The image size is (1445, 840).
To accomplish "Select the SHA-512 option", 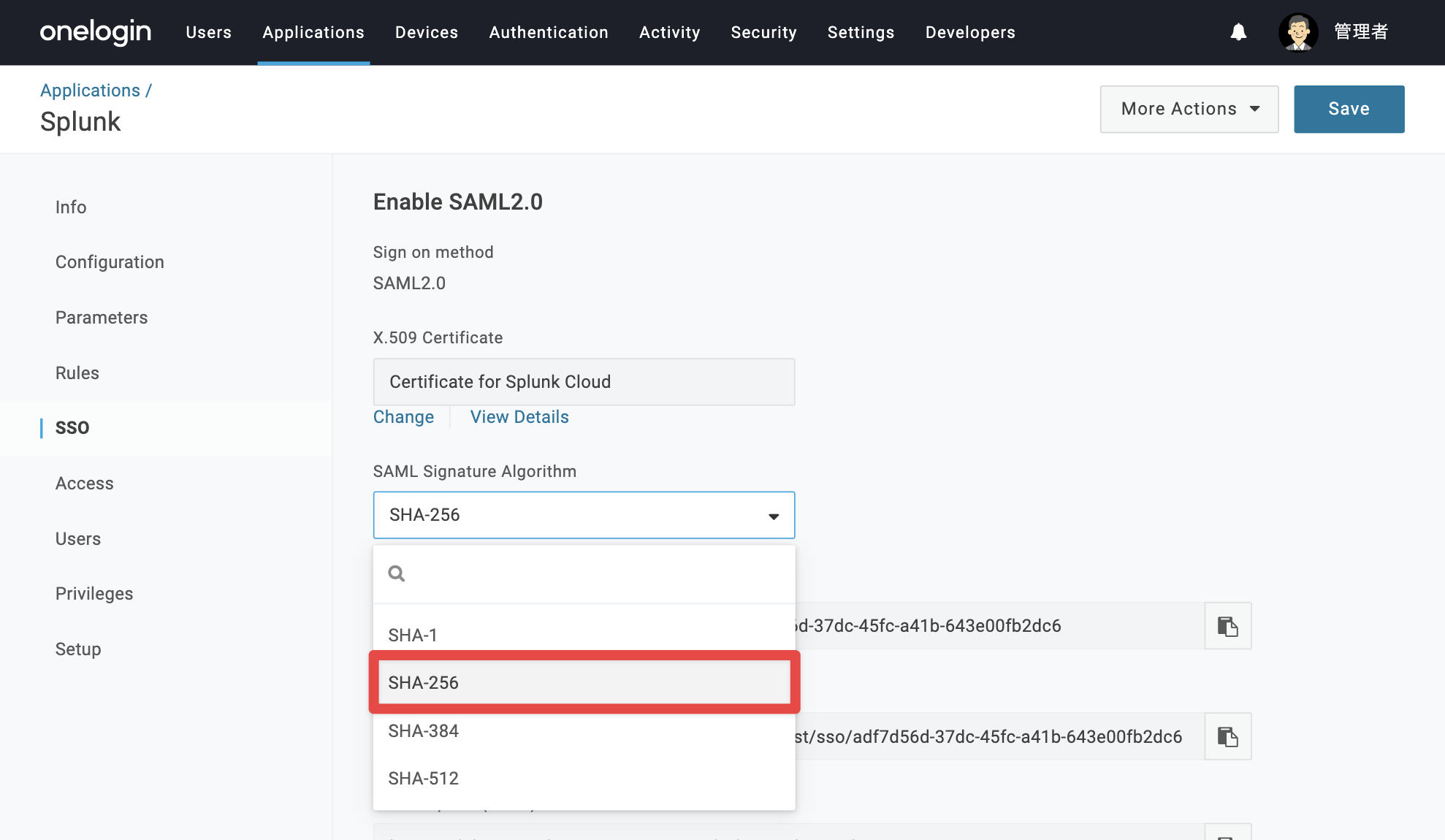I will click(584, 778).
